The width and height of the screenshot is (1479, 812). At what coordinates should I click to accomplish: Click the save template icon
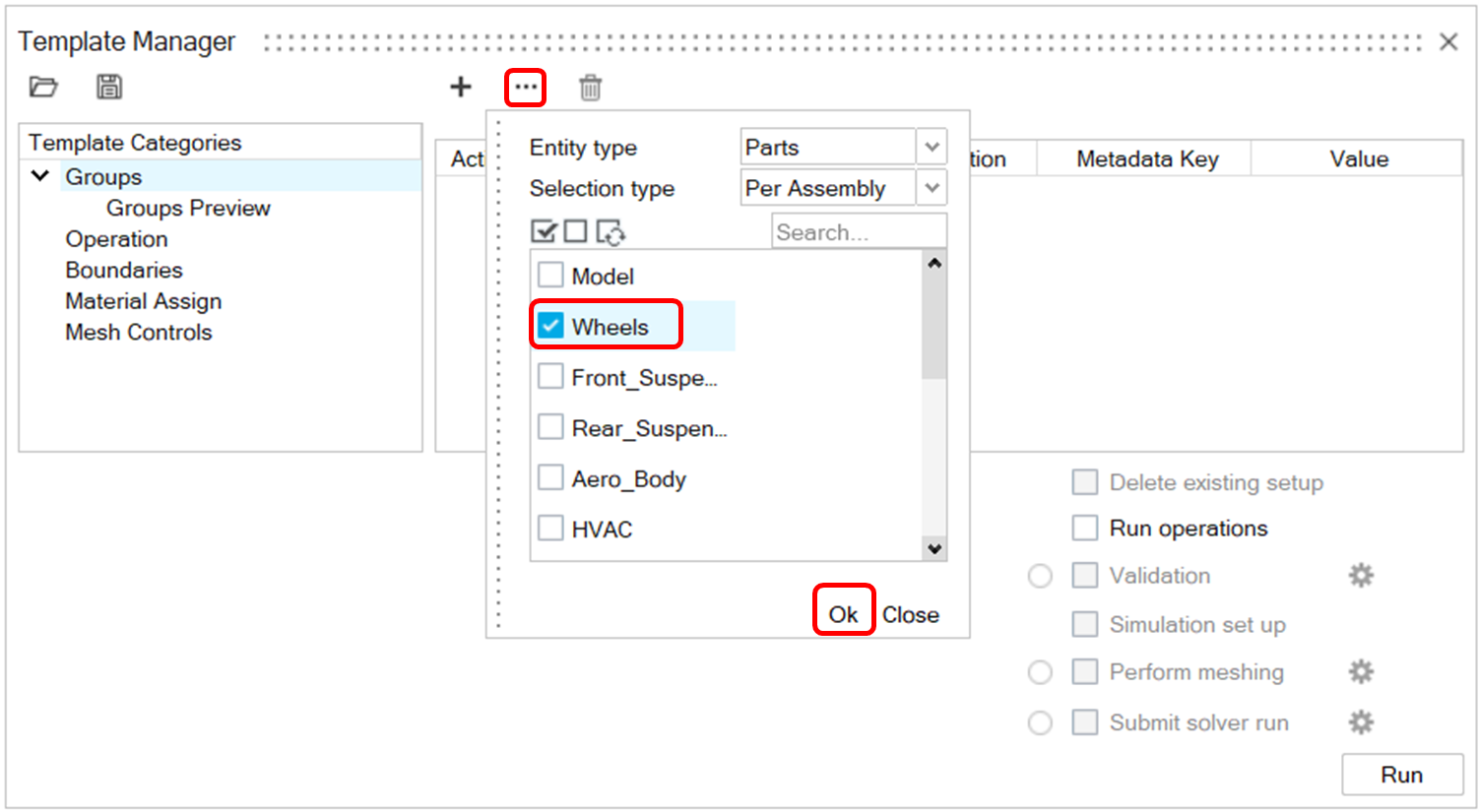109,87
